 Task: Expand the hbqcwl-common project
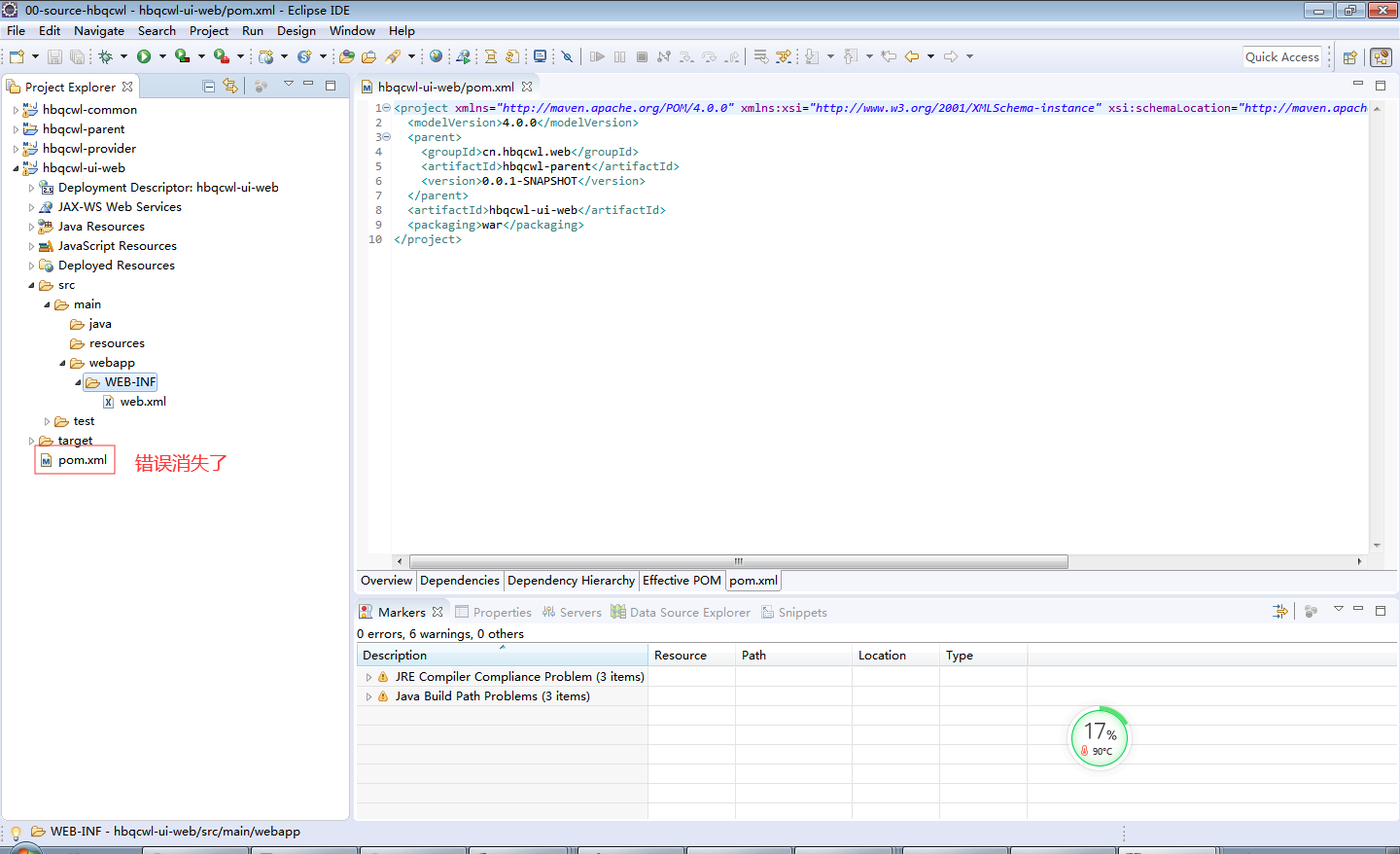[x=16, y=110]
